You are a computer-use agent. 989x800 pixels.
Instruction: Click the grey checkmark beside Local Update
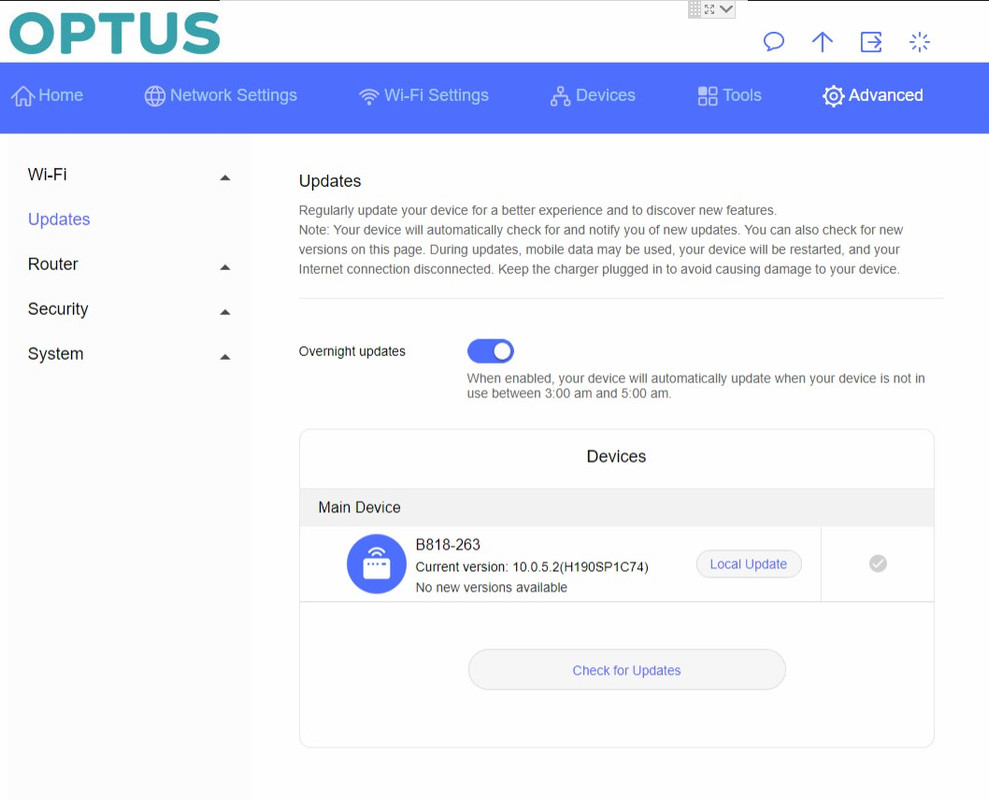[878, 563]
